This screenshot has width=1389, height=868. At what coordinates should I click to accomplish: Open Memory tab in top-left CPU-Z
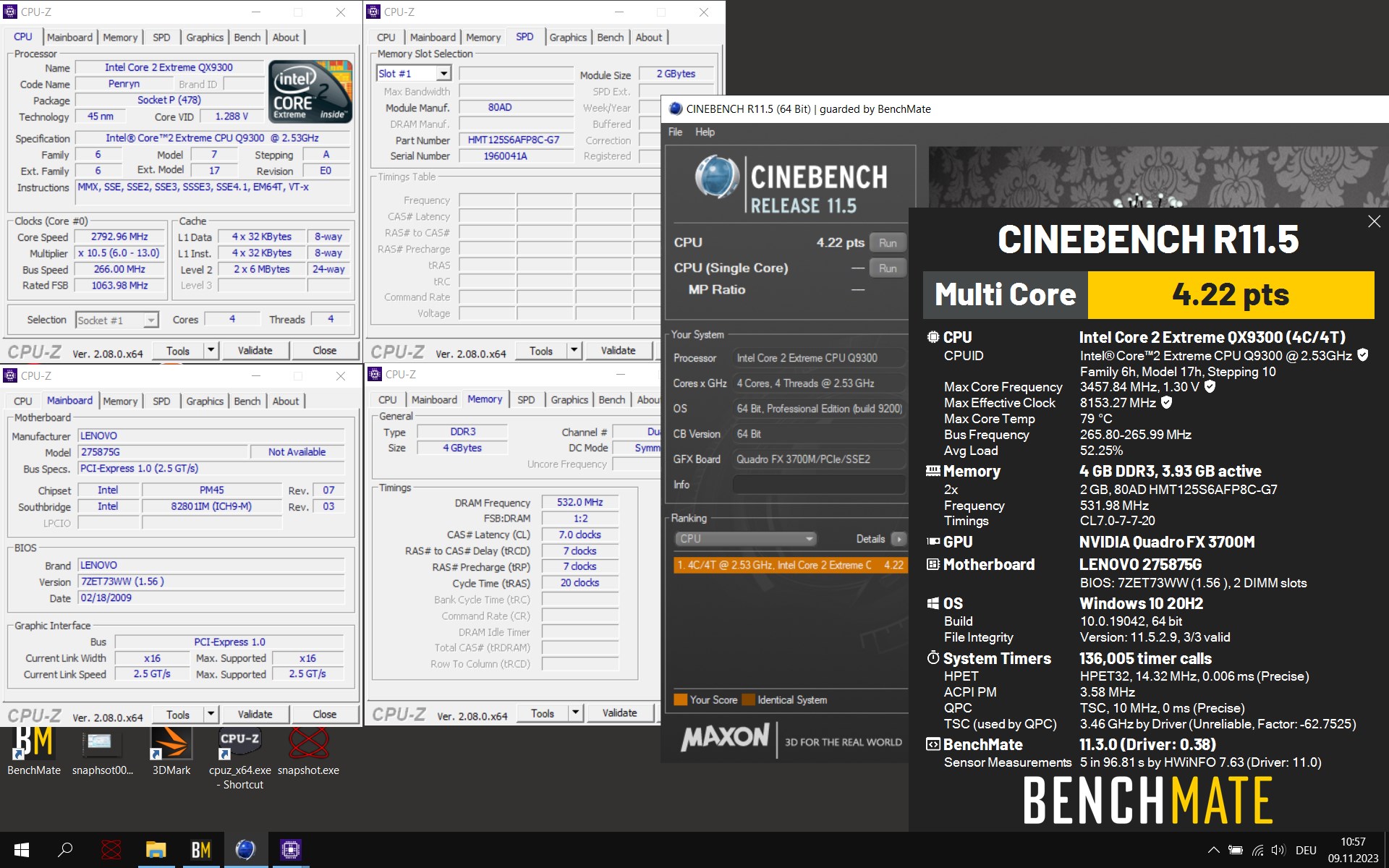click(120, 37)
